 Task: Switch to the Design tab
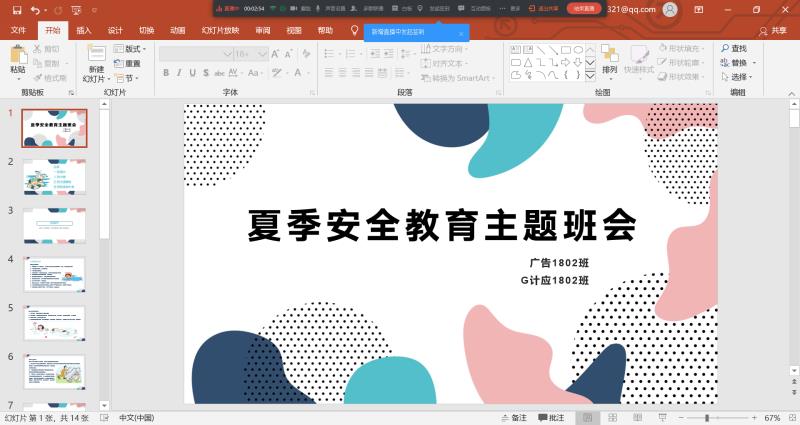[115, 31]
